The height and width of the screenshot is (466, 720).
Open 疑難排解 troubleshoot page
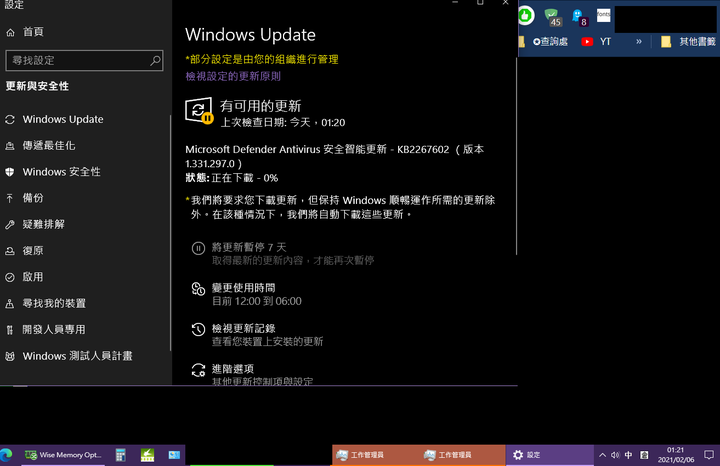click(x=44, y=224)
